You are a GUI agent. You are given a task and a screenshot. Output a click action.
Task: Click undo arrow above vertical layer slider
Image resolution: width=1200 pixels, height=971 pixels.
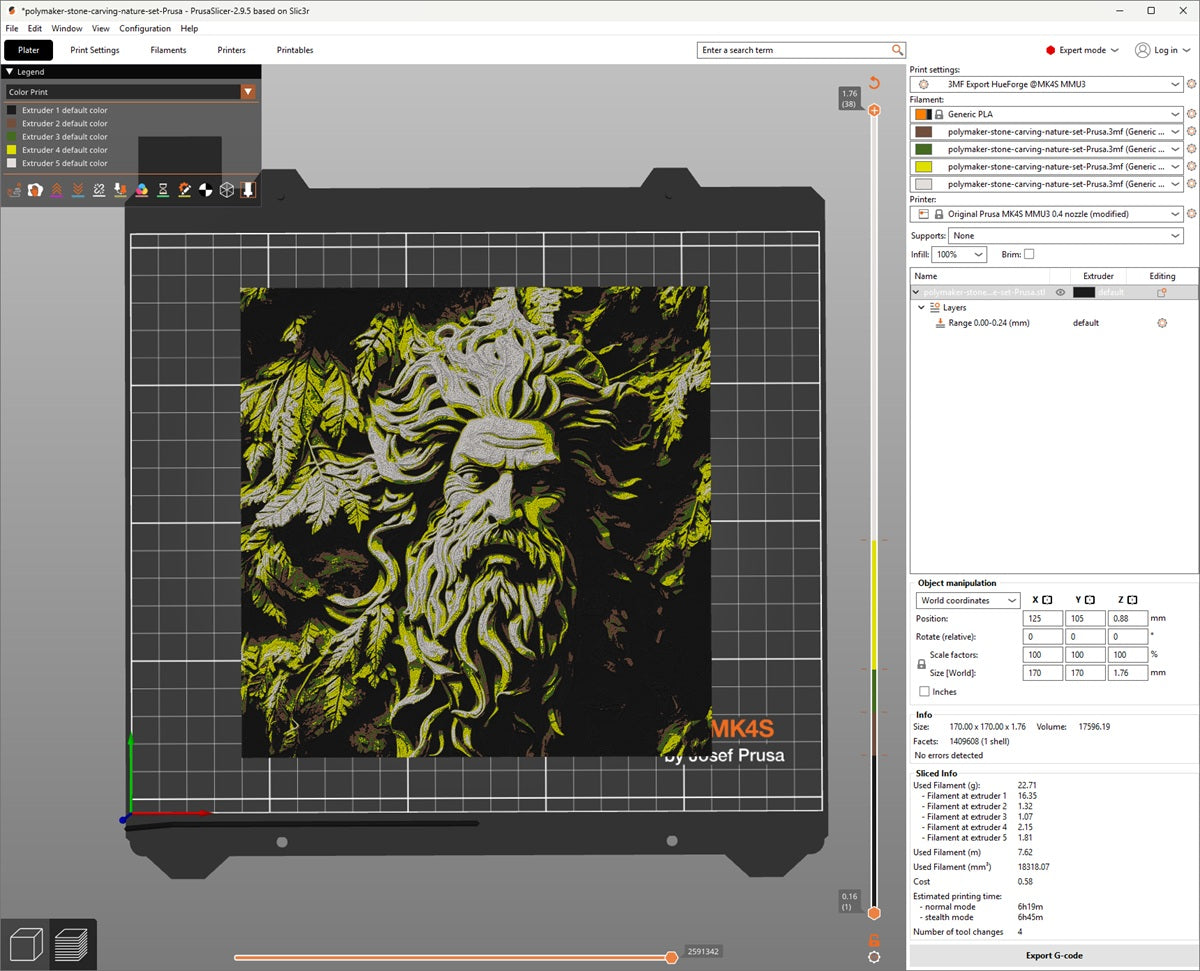click(874, 82)
